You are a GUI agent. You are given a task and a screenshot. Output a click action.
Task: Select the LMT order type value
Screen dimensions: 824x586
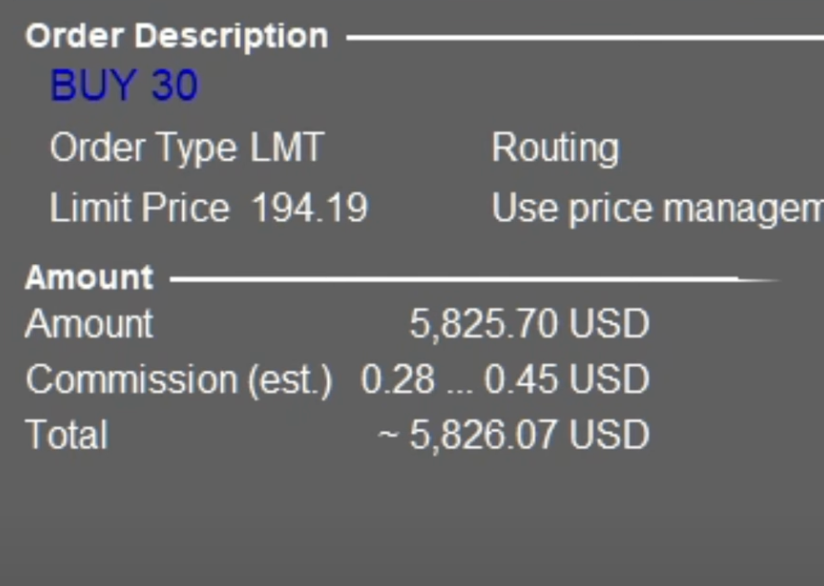(x=288, y=149)
